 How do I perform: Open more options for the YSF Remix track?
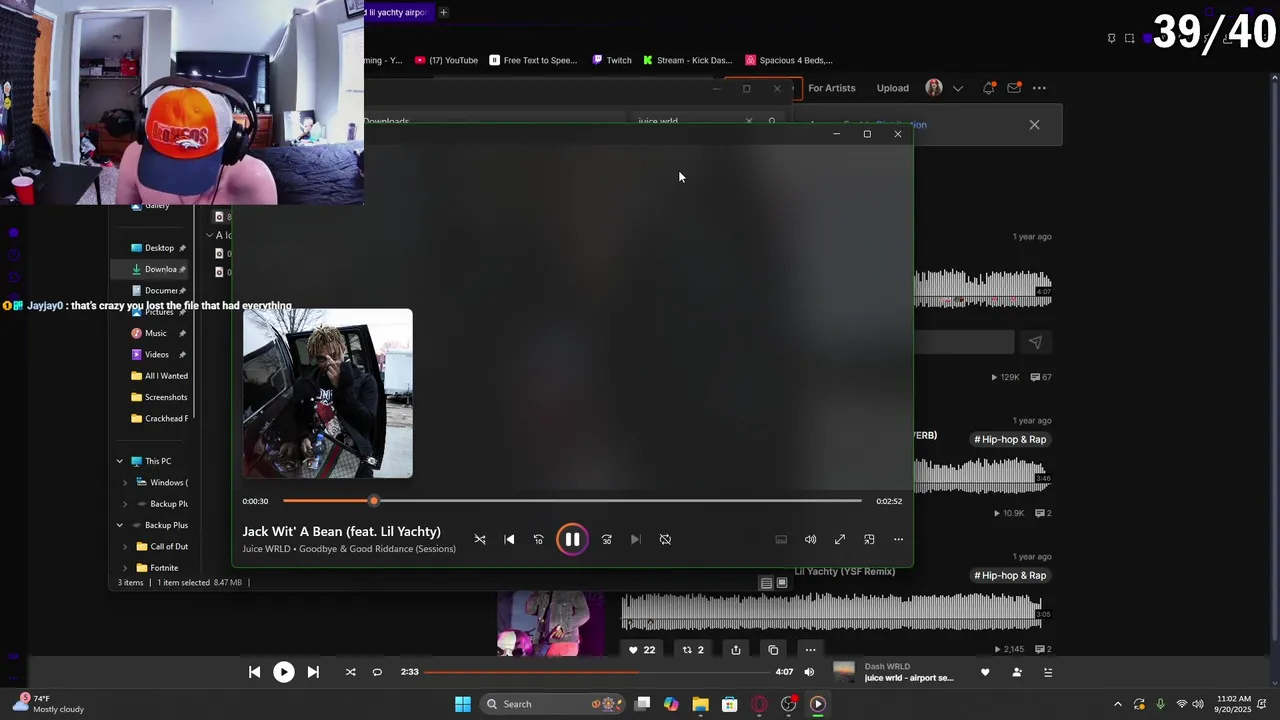coord(810,650)
